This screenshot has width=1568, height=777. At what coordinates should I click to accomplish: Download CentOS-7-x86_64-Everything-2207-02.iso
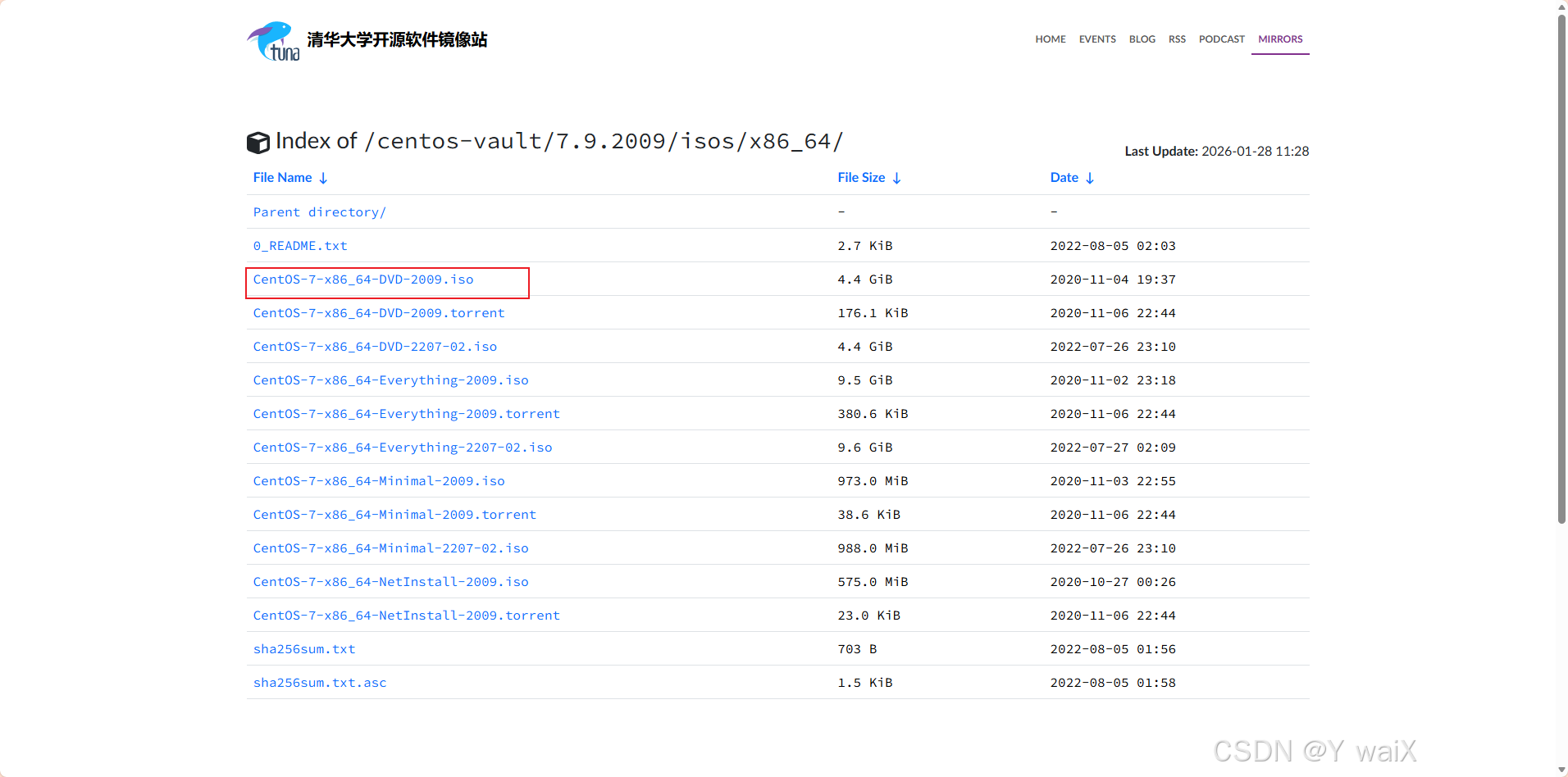pyautogui.click(x=403, y=448)
